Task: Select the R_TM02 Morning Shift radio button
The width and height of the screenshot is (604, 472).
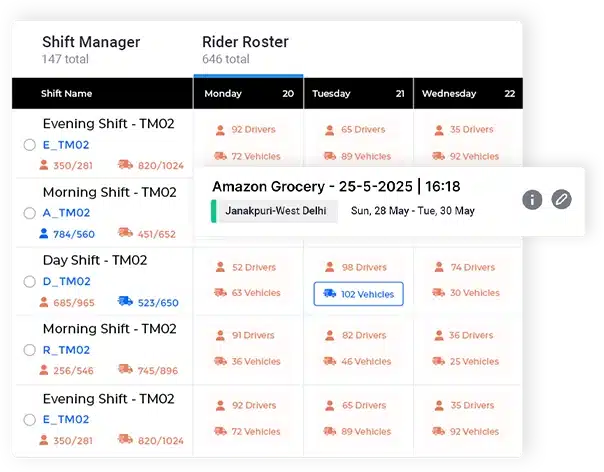Action: click(30, 350)
